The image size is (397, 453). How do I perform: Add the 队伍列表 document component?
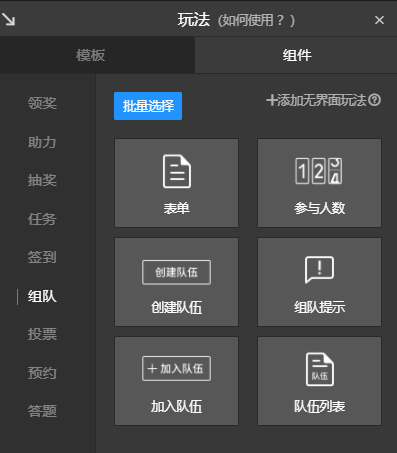point(319,381)
